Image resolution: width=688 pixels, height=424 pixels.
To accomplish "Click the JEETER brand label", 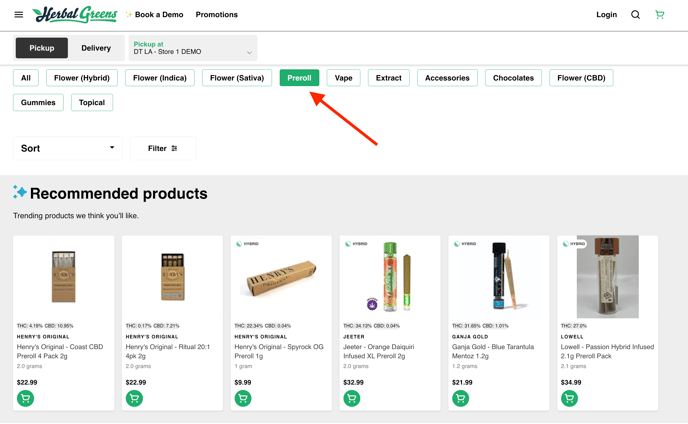I will pos(354,337).
